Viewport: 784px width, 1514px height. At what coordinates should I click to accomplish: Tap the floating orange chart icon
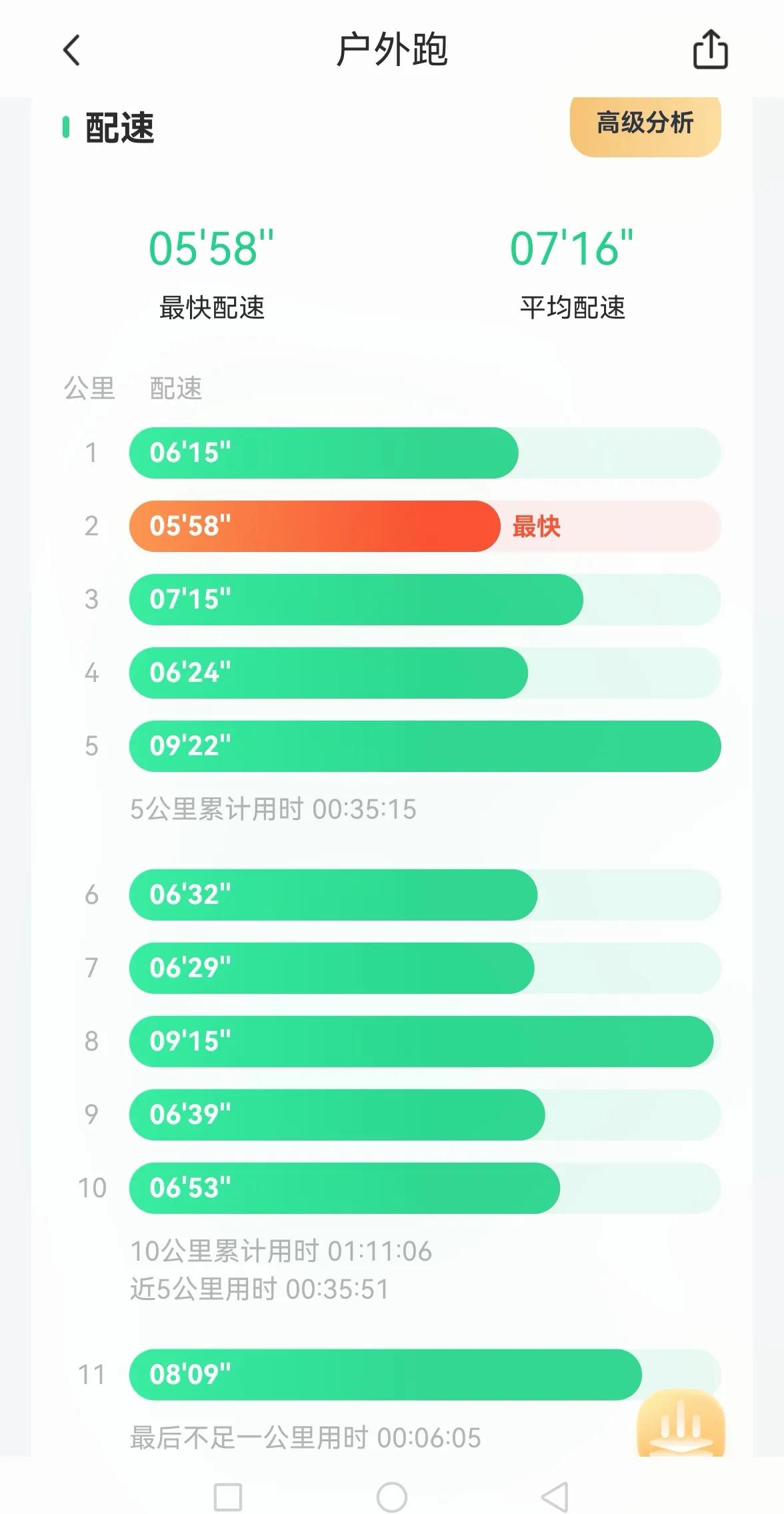pyautogui.click(x=681, y=1423)
